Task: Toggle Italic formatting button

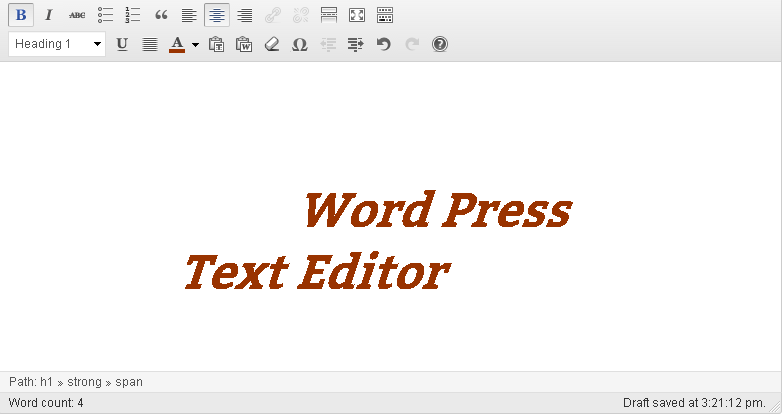Action: point(48,15)
